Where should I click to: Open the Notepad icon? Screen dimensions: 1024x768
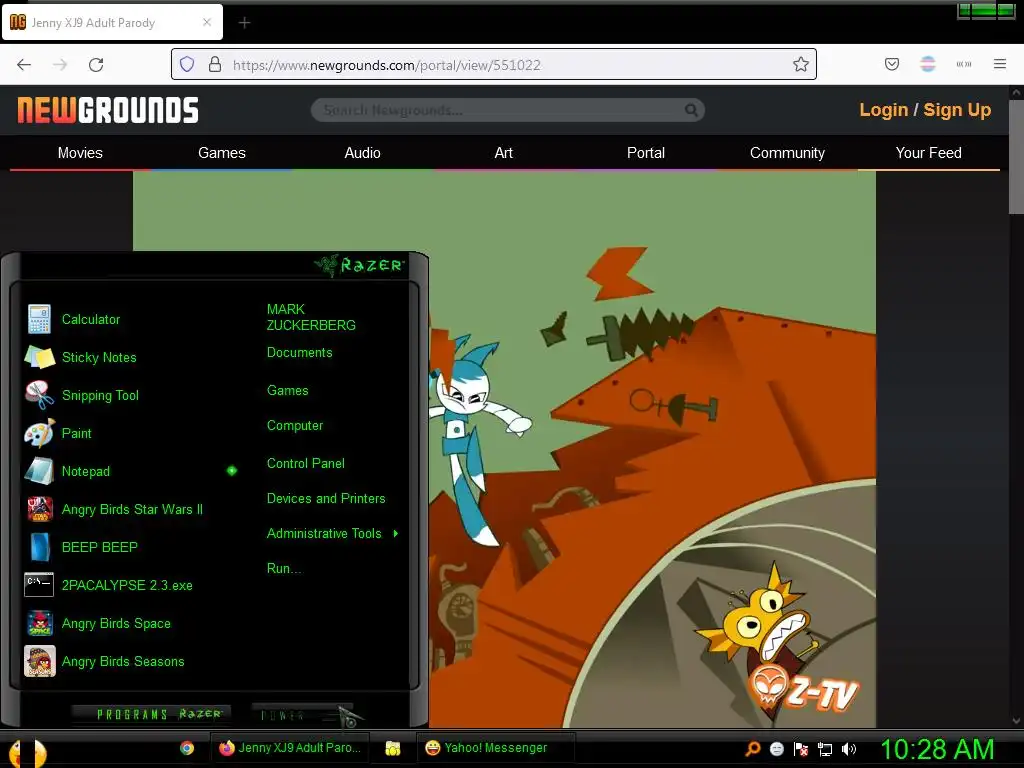pos(39,471)
